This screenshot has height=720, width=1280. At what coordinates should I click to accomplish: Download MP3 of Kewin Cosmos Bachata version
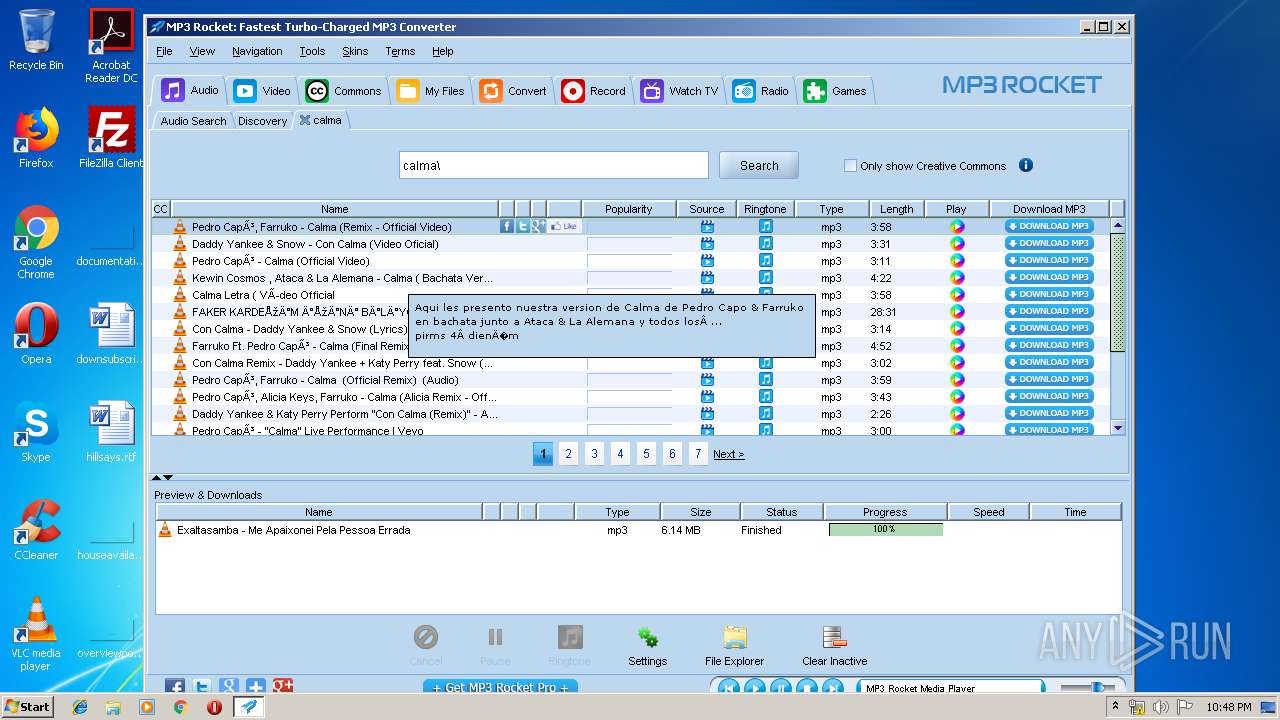(x=1049, y=278)
